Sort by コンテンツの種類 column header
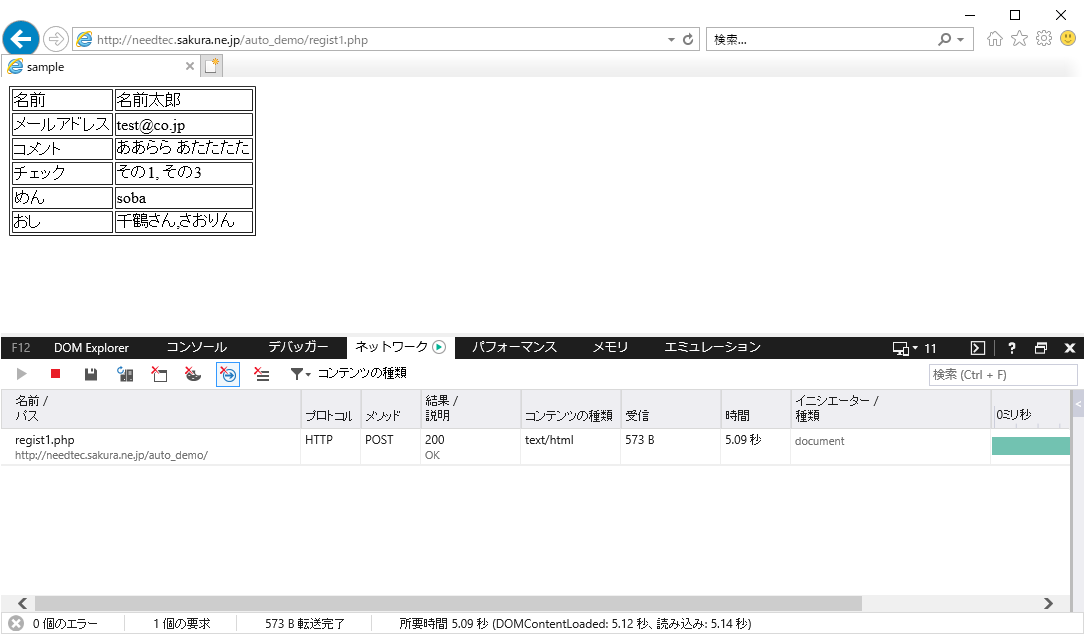1085x635 pixels. 571,409
